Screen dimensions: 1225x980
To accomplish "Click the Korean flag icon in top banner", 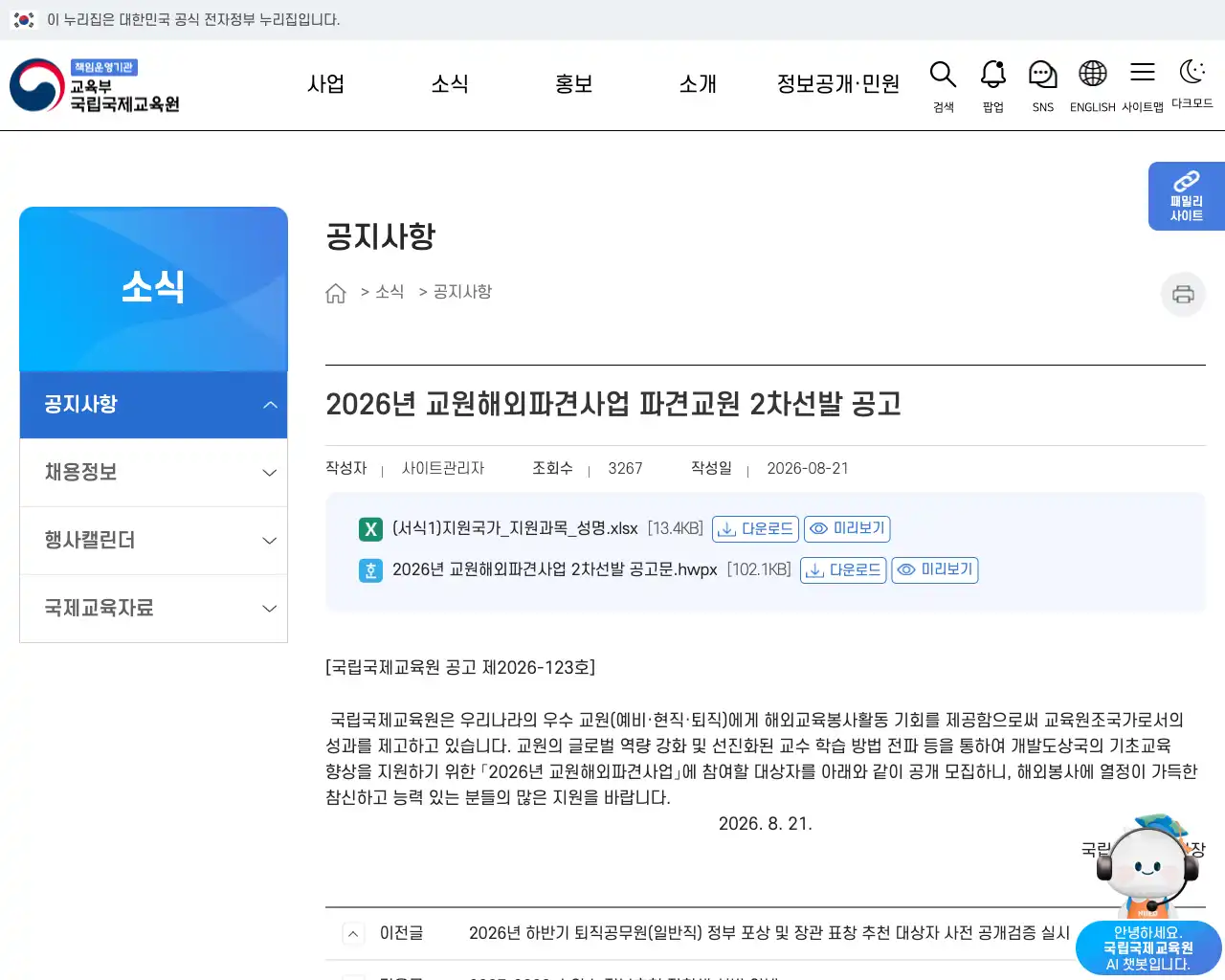I will tap(24, 20).
